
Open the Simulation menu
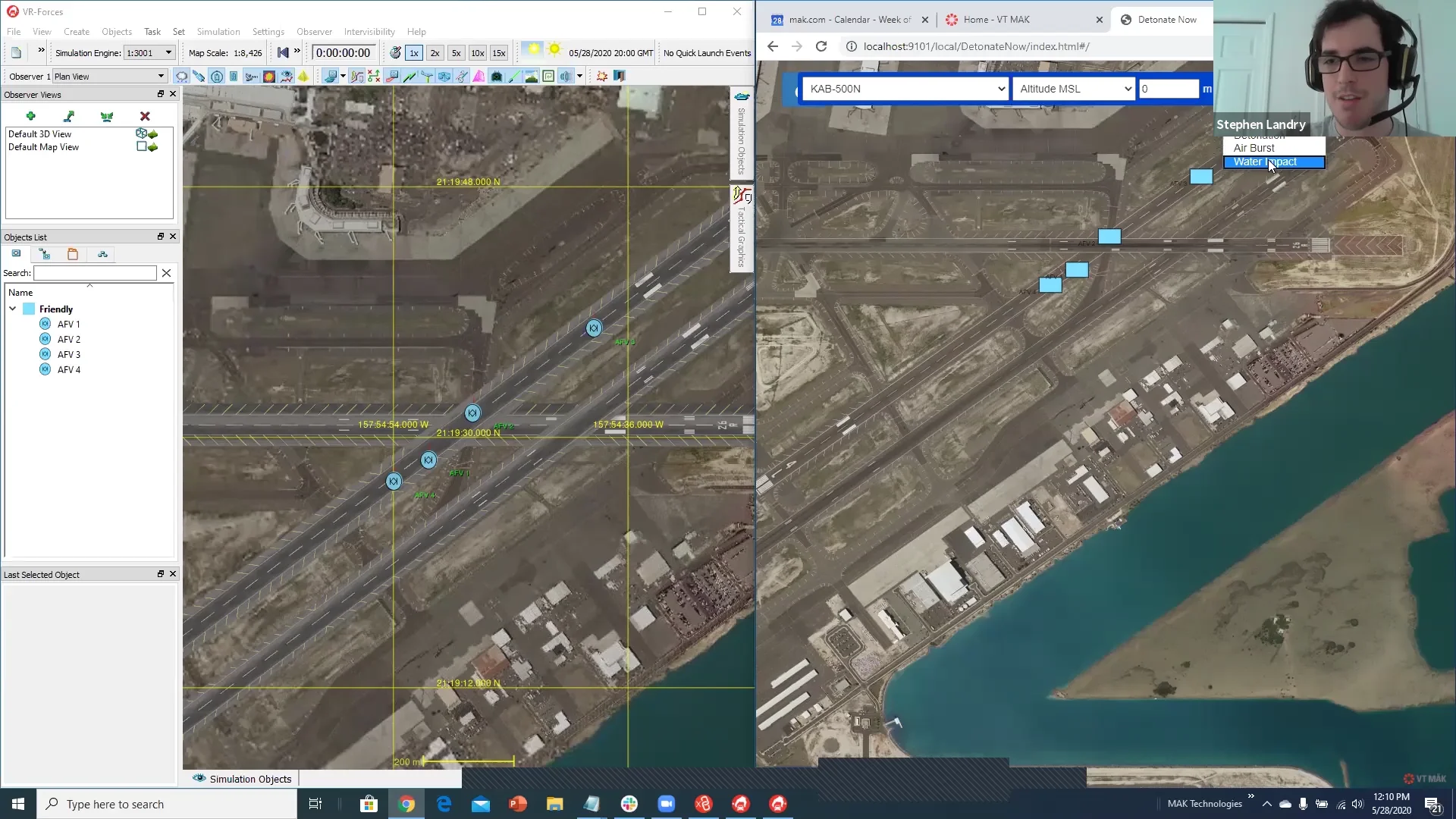(218, 32)
